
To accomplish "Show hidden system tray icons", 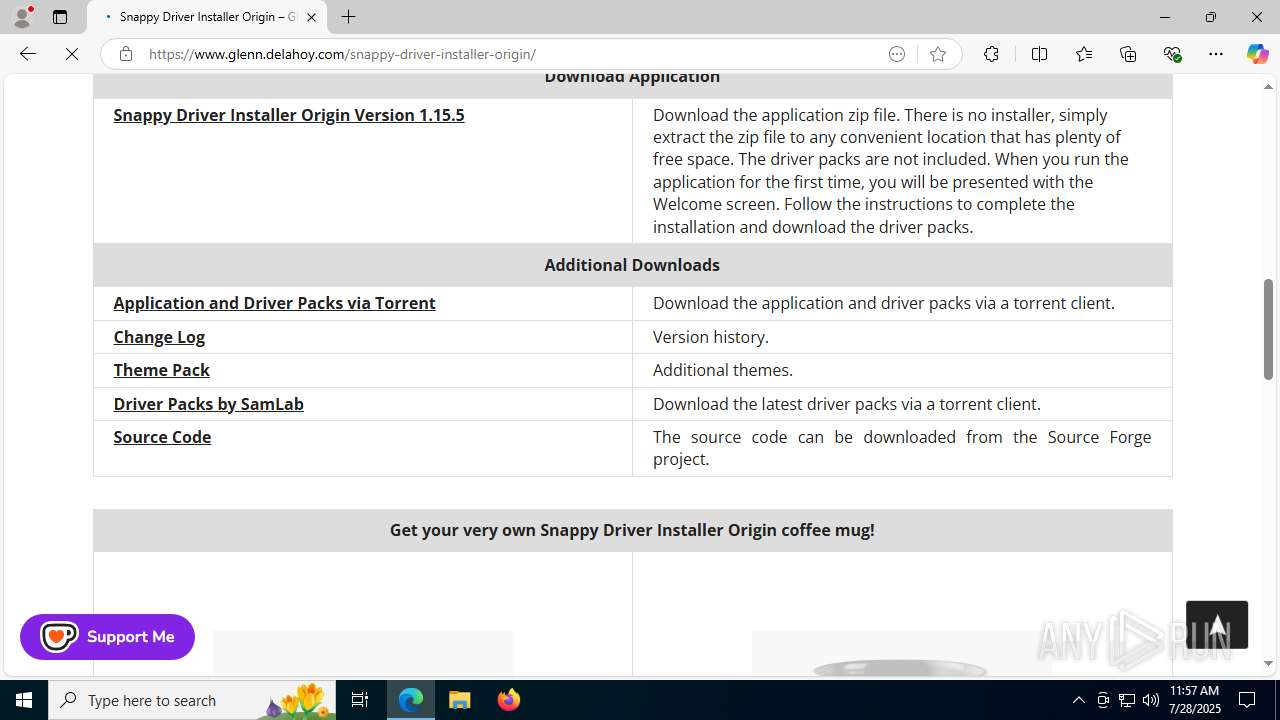I will coord(1078,700).
